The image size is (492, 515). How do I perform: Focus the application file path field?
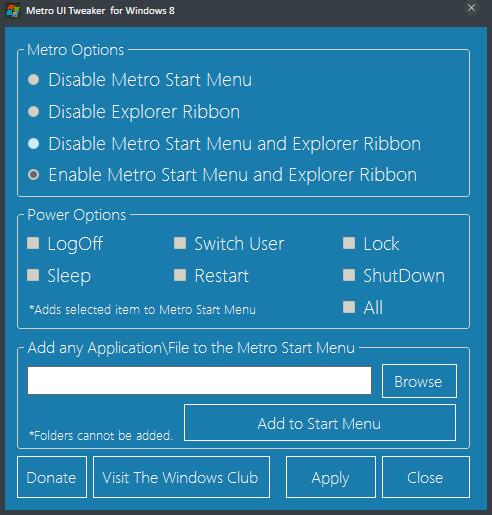(199, 380)
